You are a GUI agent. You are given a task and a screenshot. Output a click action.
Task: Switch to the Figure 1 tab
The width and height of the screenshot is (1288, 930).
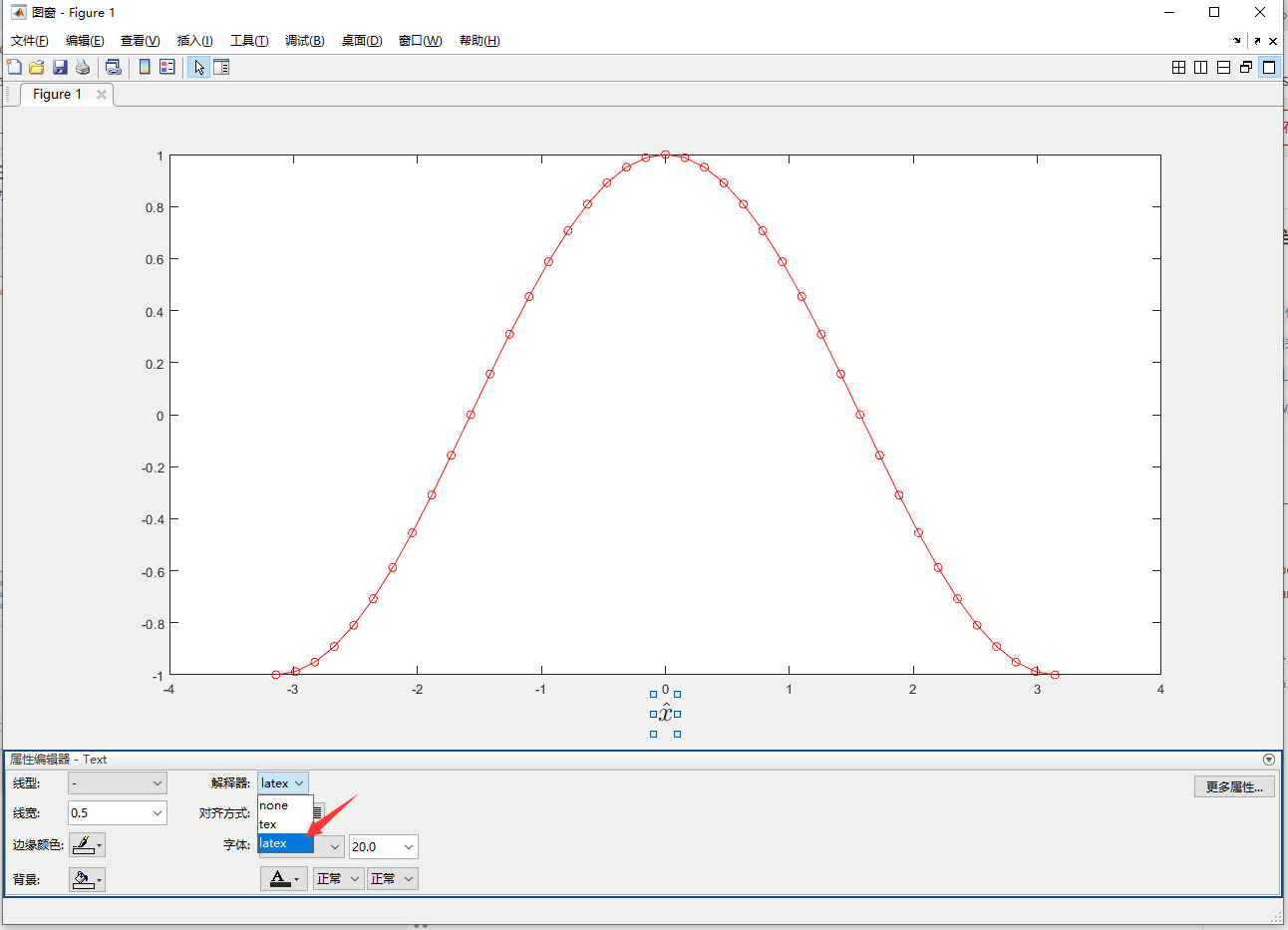tap(57, 94)
